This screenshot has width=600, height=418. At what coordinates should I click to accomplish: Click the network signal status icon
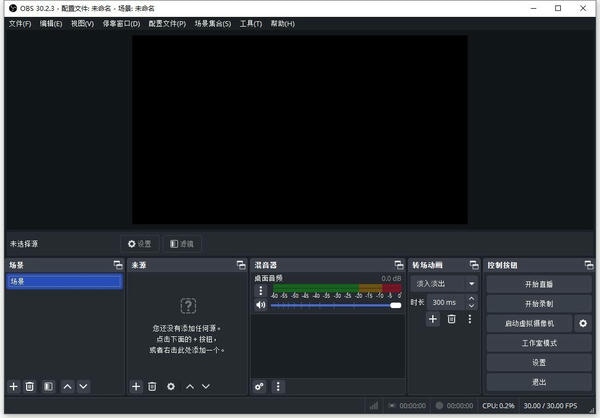point(374,405)
